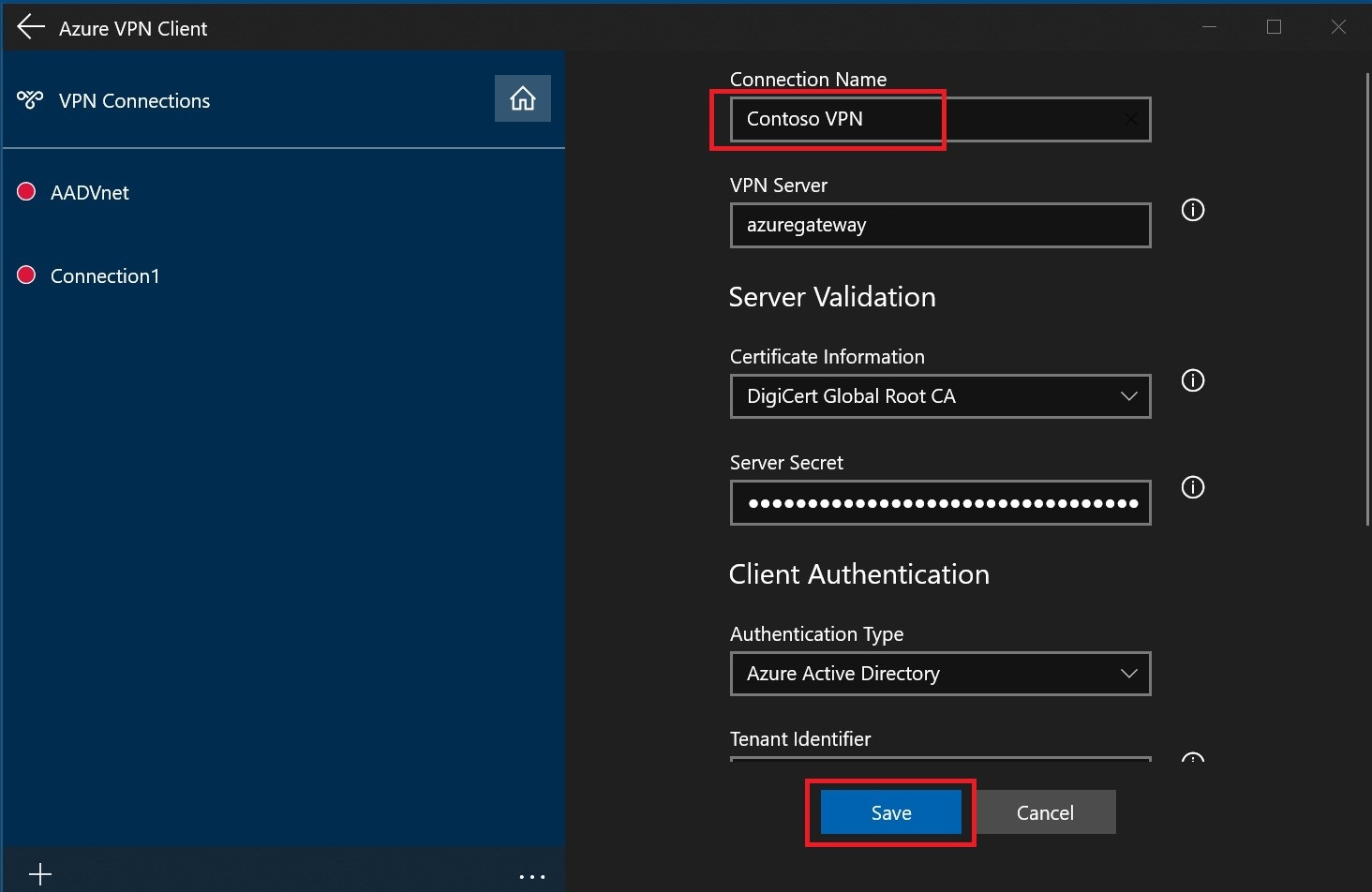Cancel the connection edits

pyautogui.click(x=1045, y=812)
